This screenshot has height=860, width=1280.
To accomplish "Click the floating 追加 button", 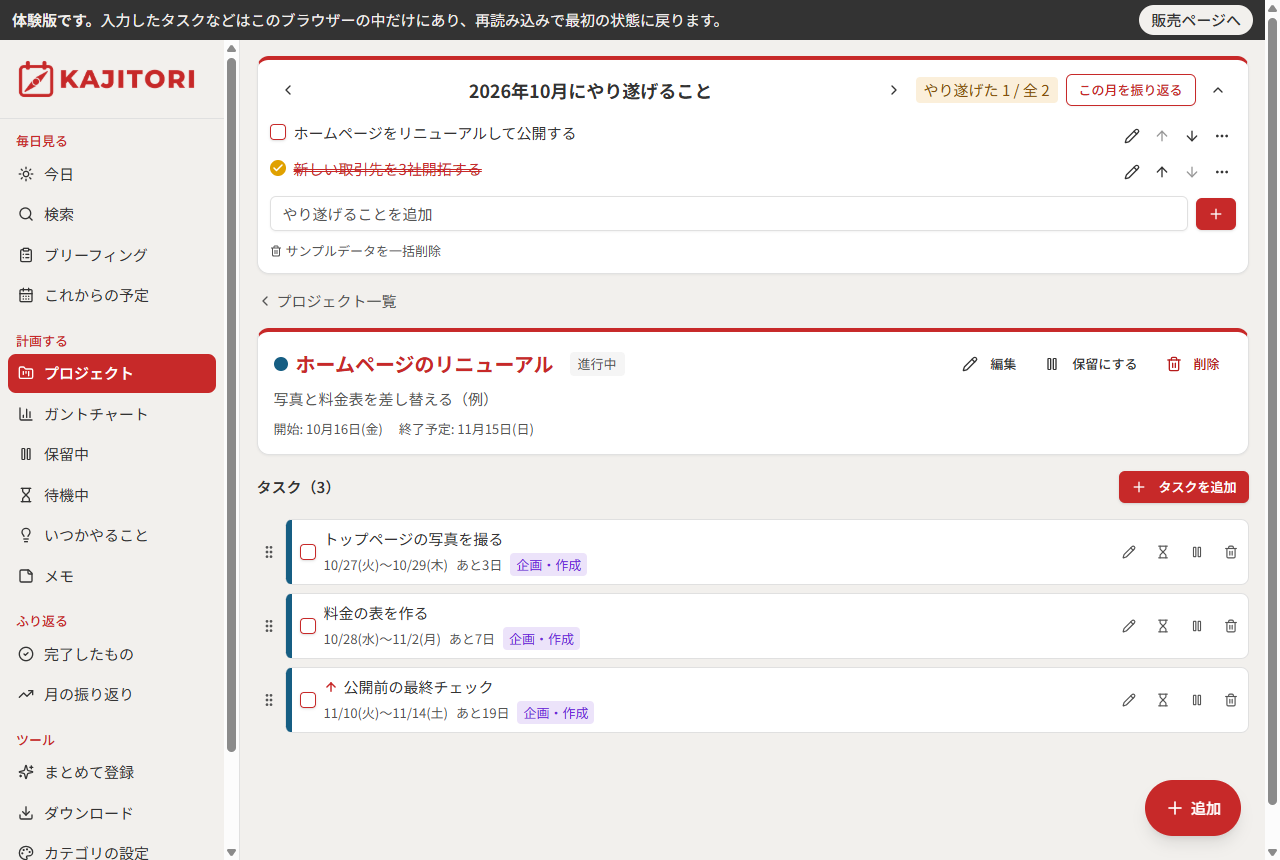I will click(1193, 808).
